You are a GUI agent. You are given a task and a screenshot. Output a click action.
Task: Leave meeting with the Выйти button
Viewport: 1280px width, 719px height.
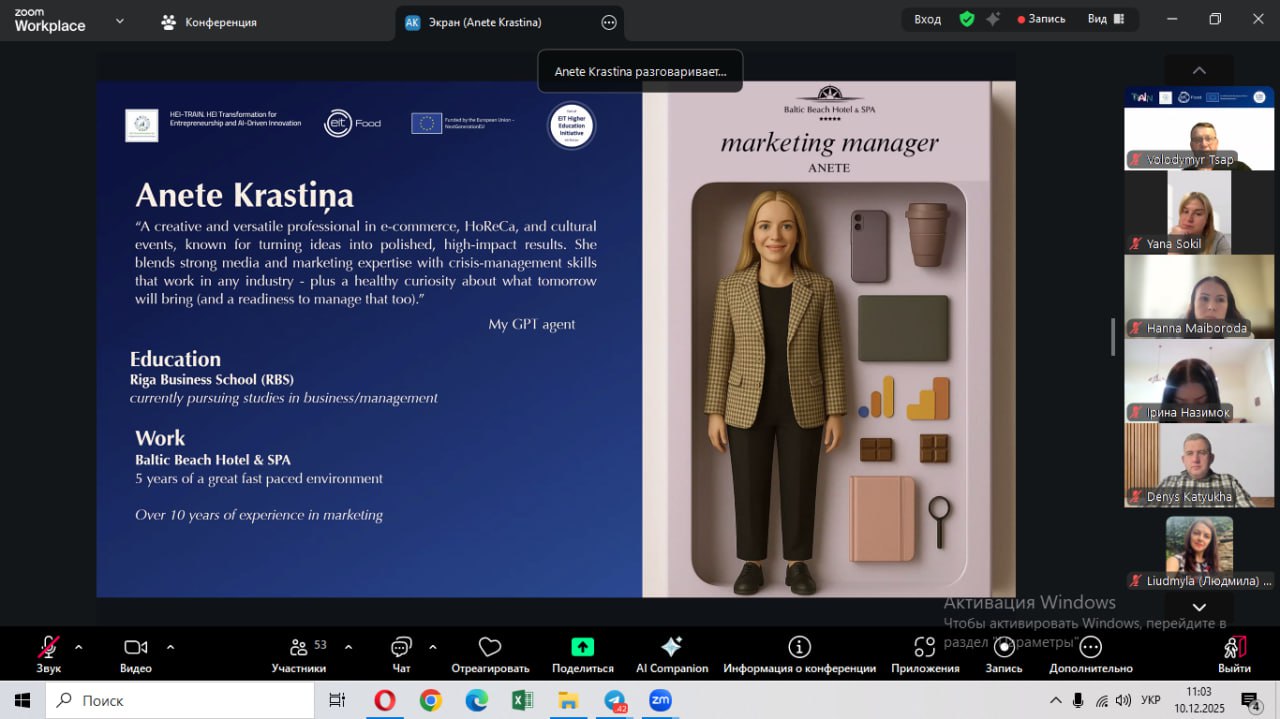pyautogui.click(x=1235, y=655)
